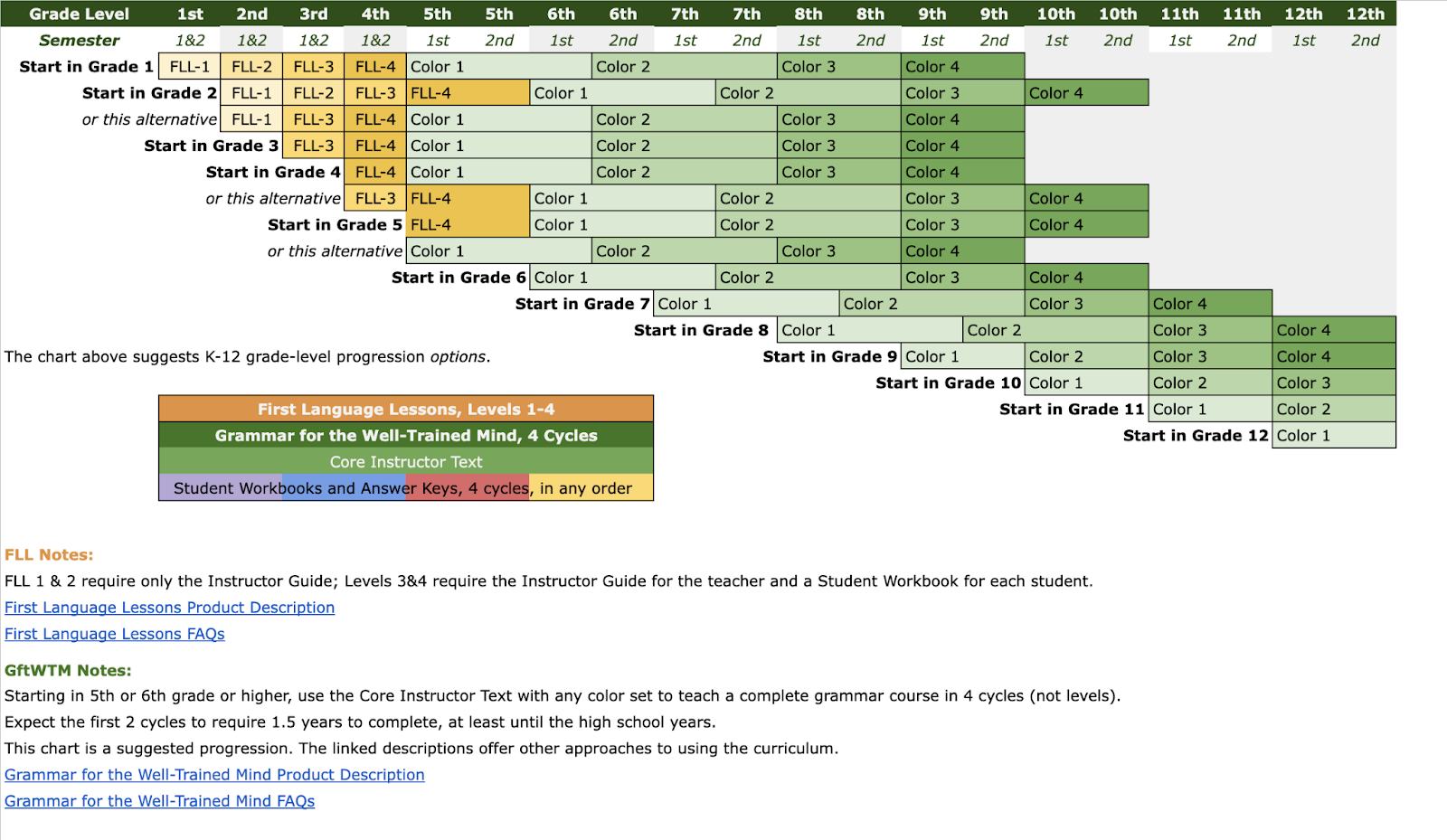Open First Language Lessons FAQs link

(x=115, y=634)
